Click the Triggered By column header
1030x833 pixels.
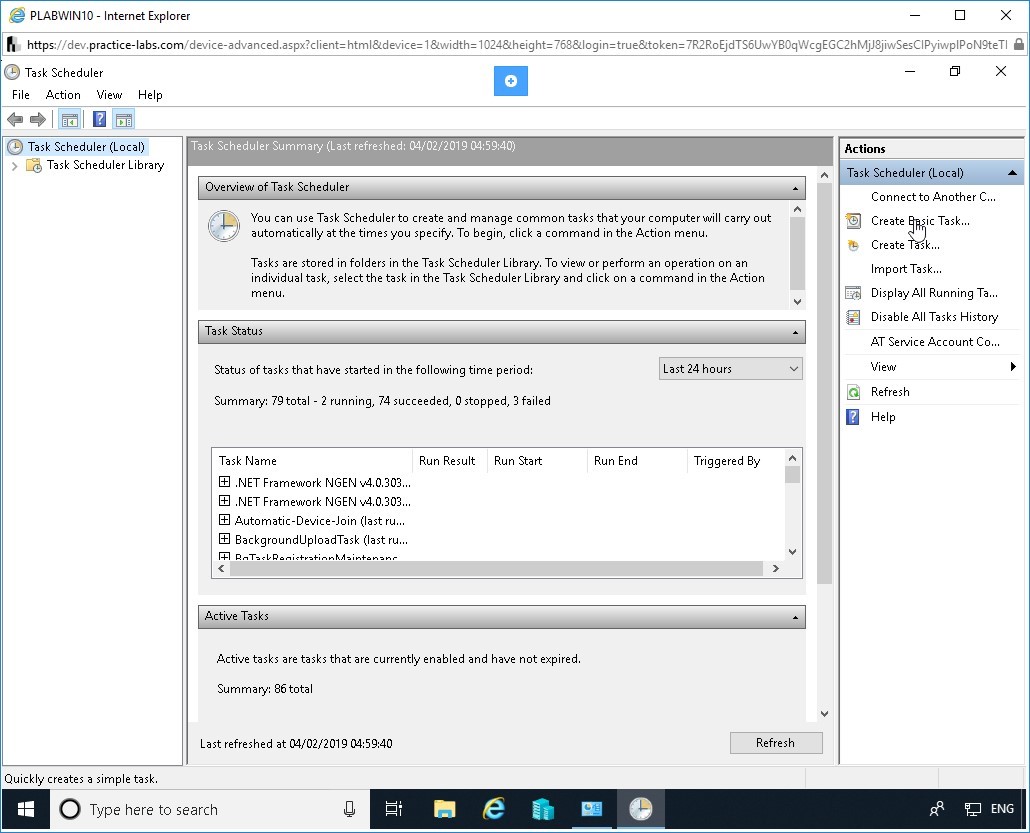[x=734, y=461]
